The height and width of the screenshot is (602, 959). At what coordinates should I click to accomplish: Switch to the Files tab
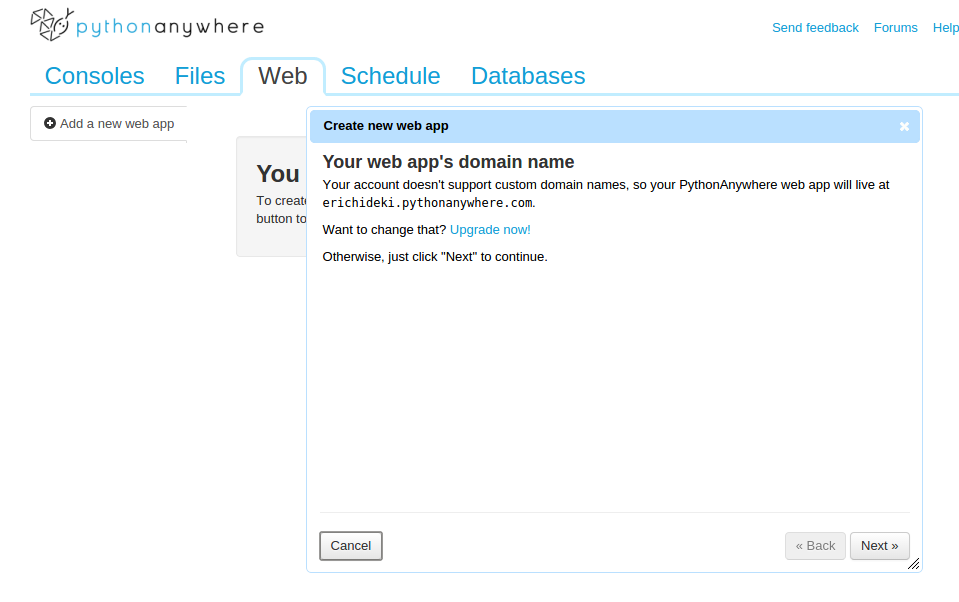pyautogui.click(x=200, y=76)
